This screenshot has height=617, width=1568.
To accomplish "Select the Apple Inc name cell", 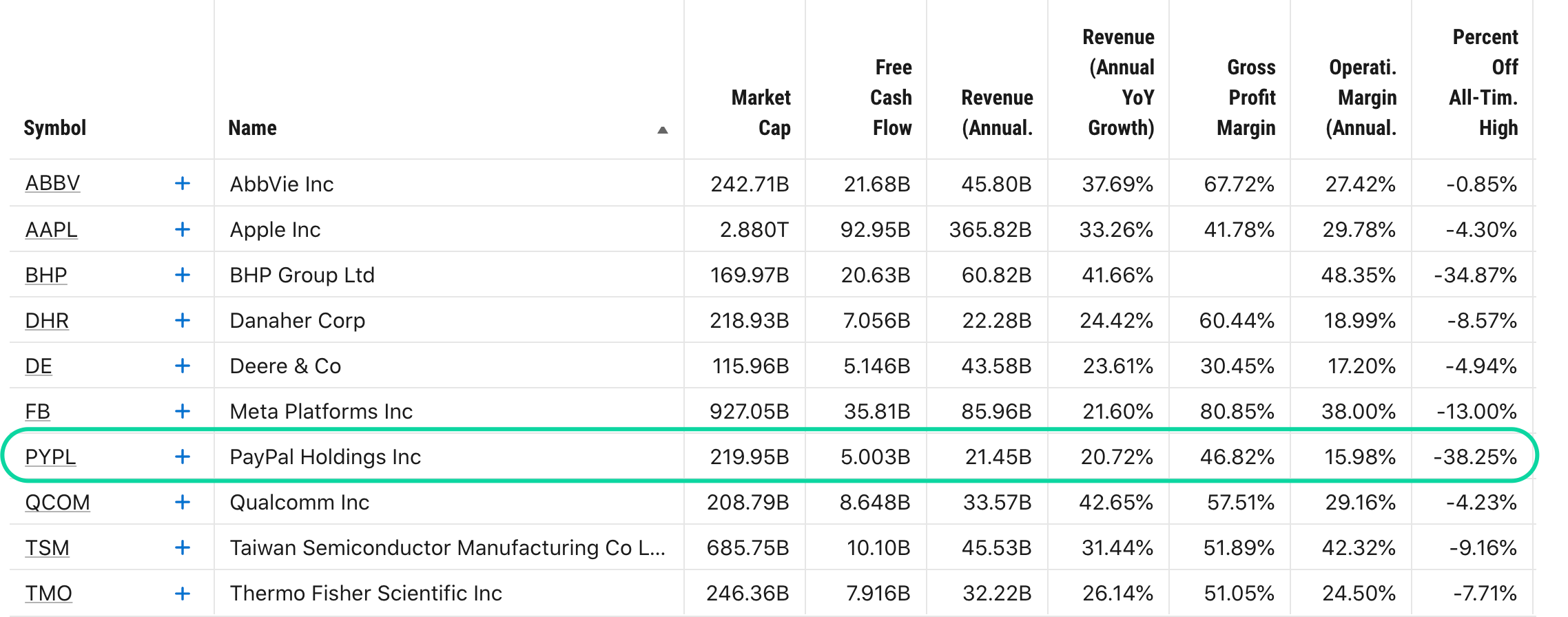I will pos(275,229).
